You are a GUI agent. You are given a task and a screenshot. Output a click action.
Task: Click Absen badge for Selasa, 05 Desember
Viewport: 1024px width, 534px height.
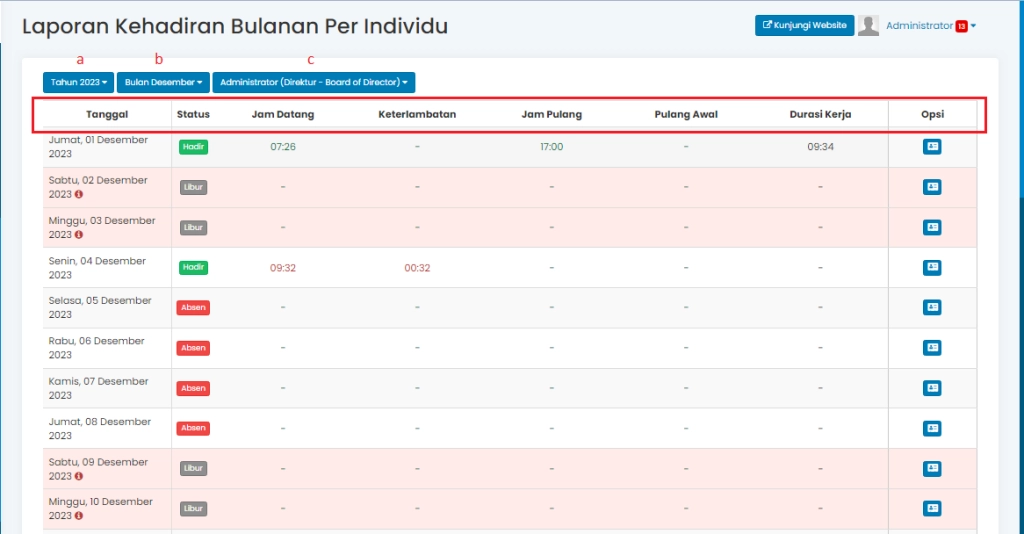[193, 307]
